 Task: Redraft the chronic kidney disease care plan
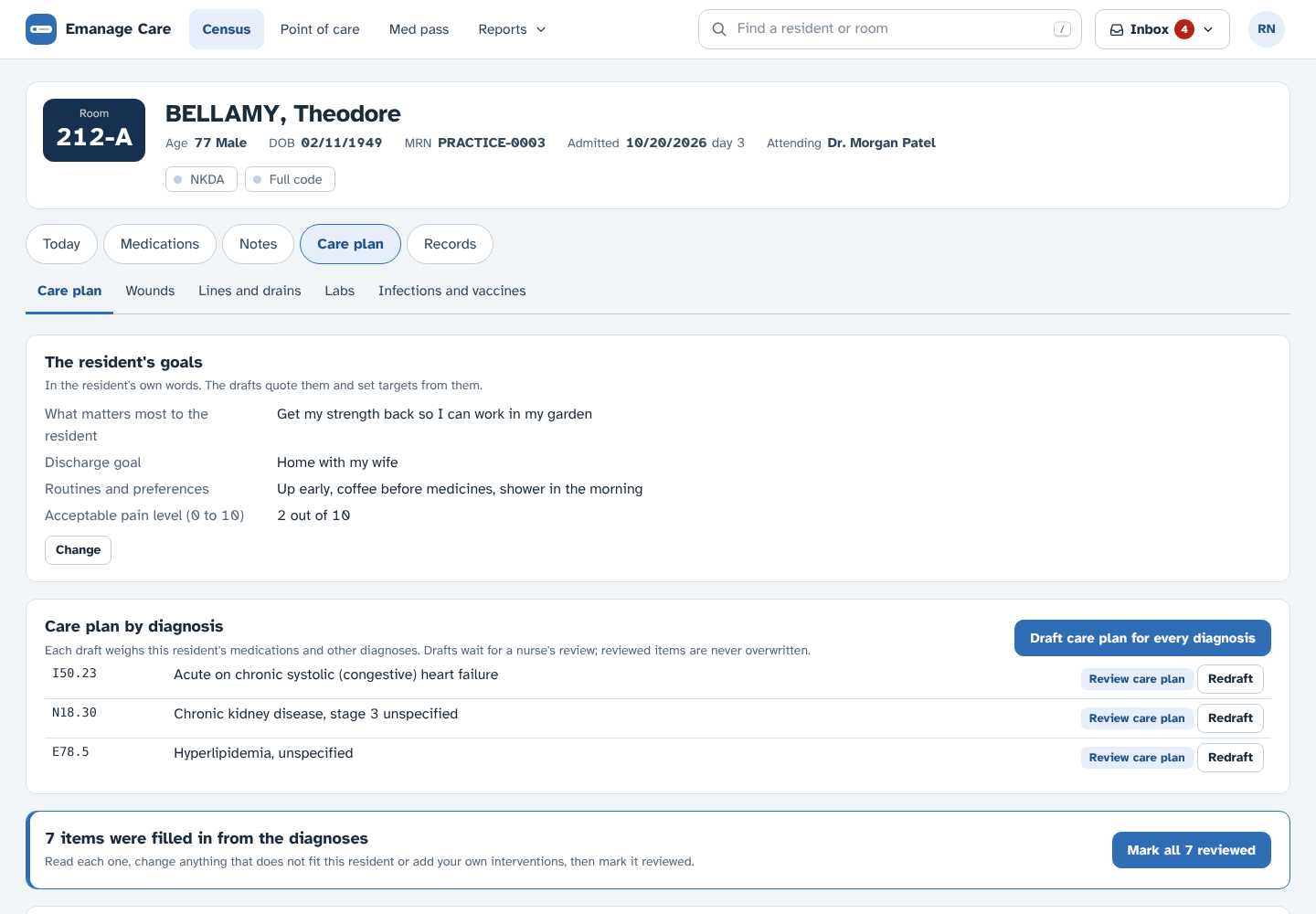pyautogui.click(x=1230, y=718)
